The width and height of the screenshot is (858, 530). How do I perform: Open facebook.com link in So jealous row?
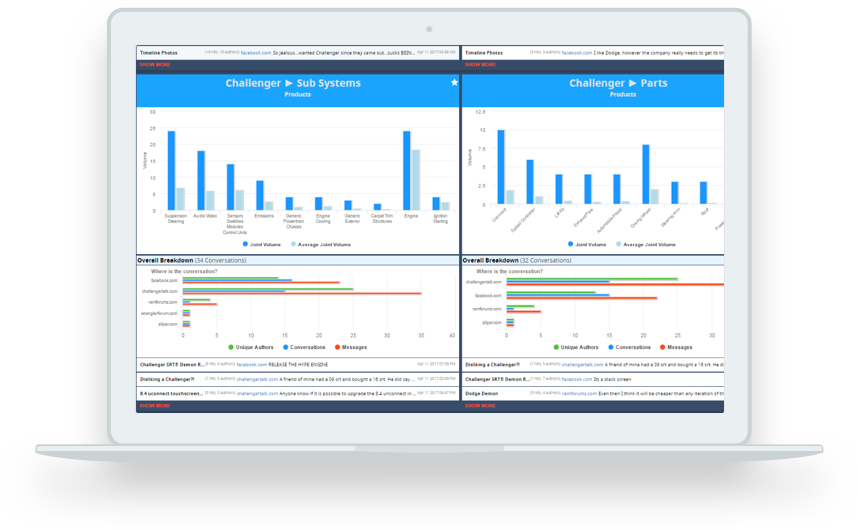click(256, 53)
